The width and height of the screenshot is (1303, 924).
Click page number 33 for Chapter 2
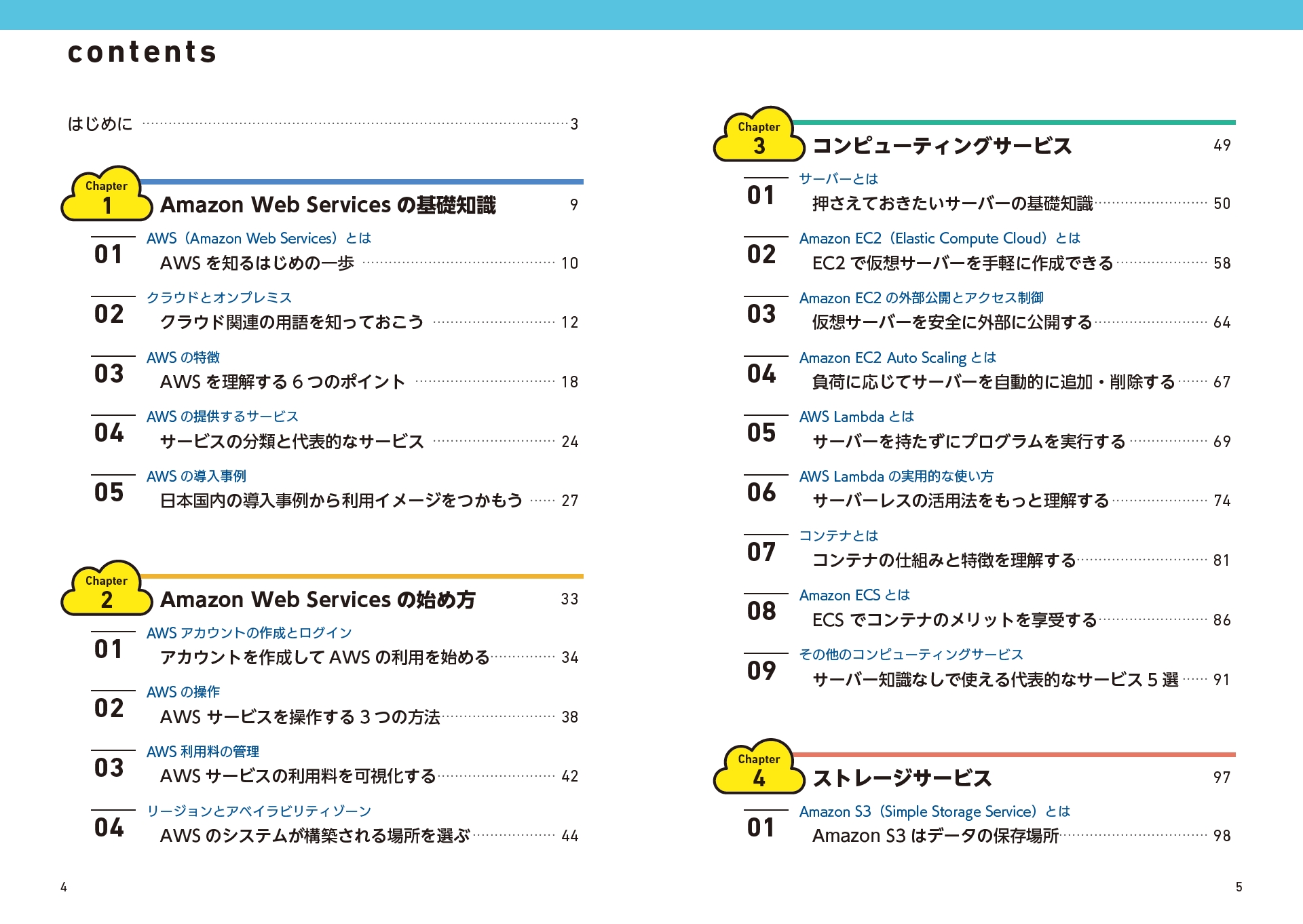[x=569, y=599]
